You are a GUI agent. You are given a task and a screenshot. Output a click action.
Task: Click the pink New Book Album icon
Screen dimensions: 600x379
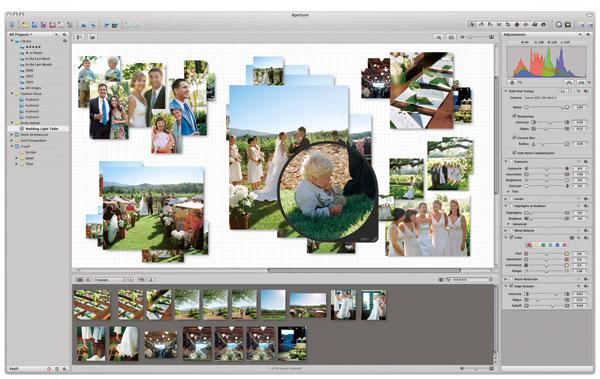click(52, 25)
